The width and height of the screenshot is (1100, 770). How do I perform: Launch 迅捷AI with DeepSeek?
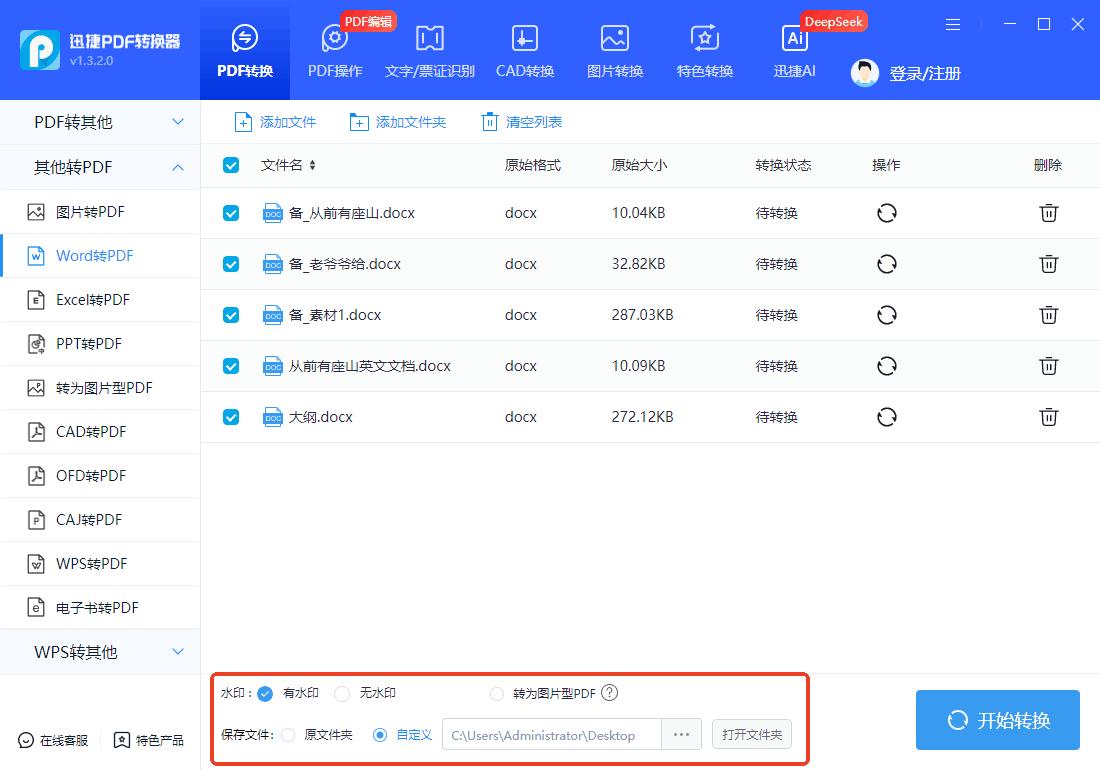pyautogui.click(x=794, y=50)
